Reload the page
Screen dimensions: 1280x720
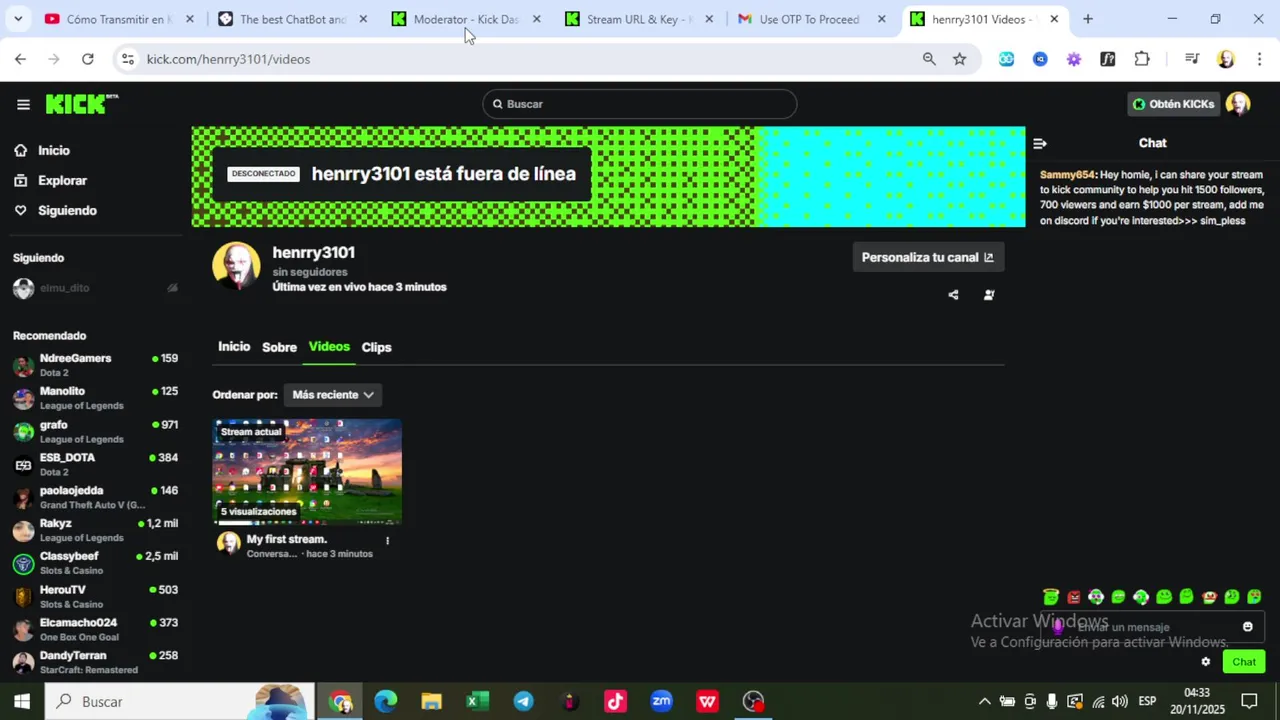(88, 59)
